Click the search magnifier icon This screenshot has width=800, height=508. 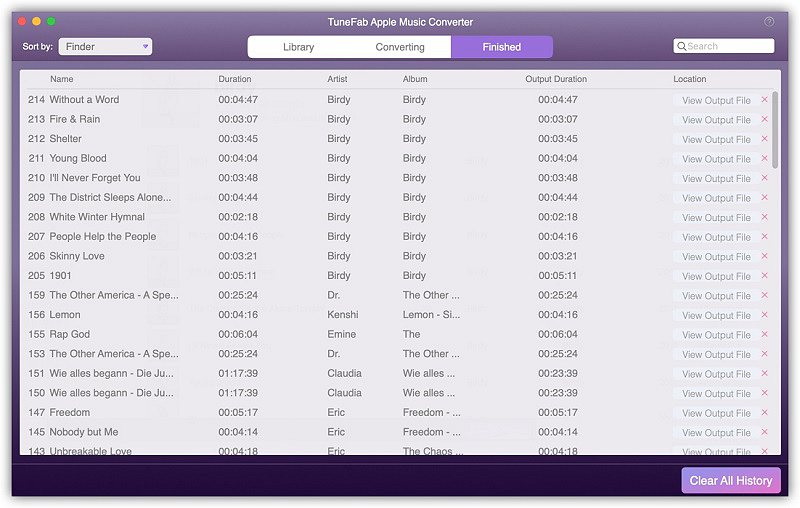(681, 46)
